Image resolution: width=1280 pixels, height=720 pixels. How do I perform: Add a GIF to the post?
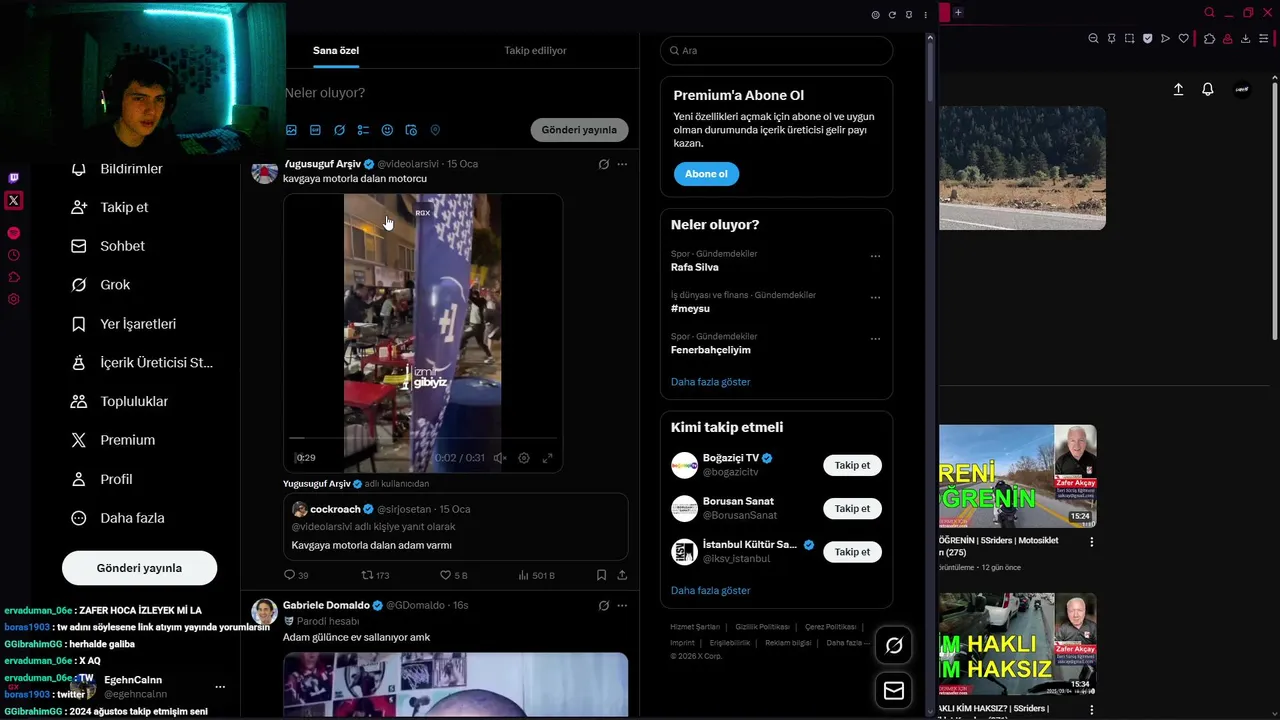(315, 130)
